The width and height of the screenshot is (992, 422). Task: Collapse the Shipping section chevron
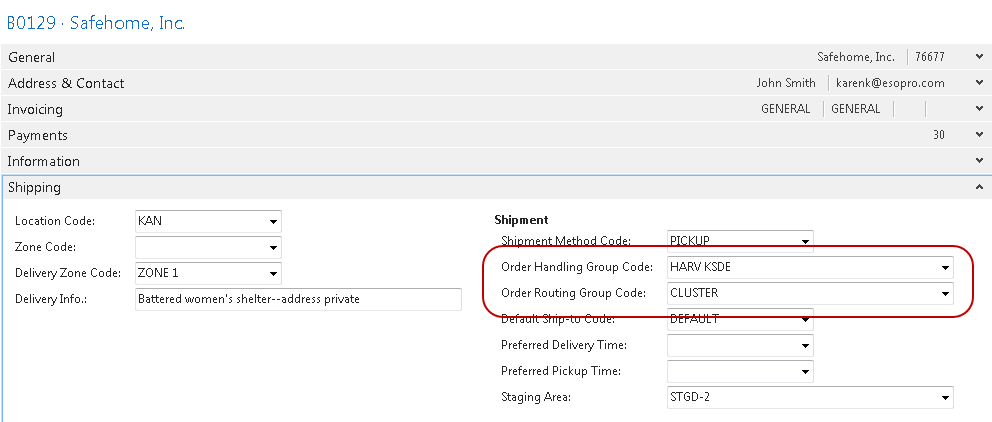(x=977, y=187)
